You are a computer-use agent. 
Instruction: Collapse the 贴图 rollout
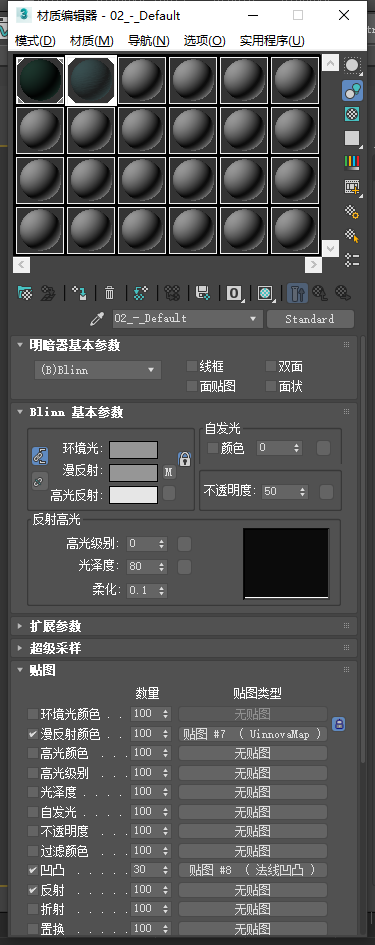(43, 670)
